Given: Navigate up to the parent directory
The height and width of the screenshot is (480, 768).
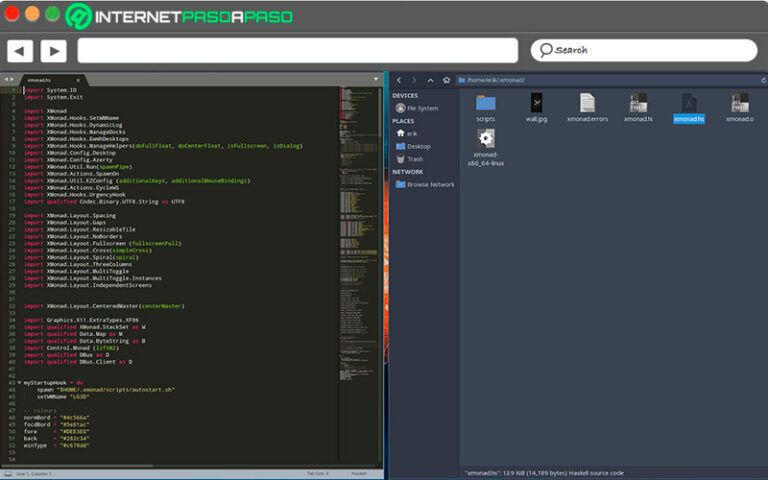Looking at the screenshot, I should (x=430, y=79).
